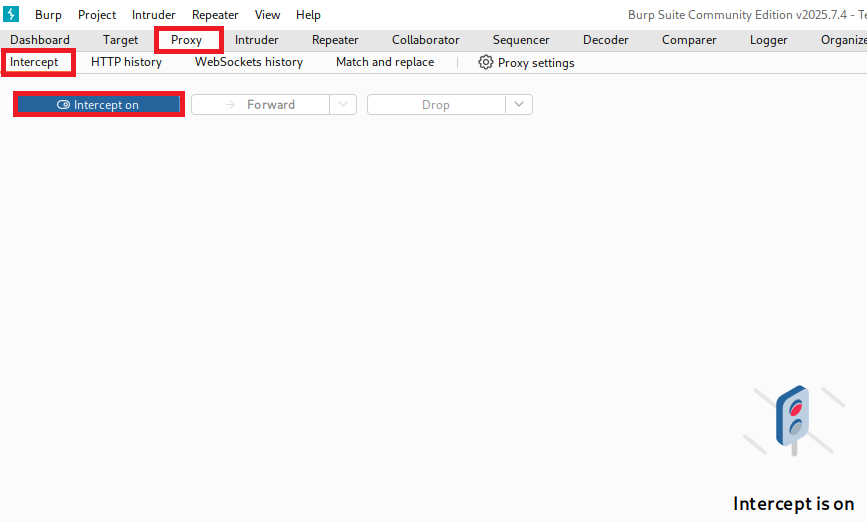Open the Help menu
The width and height of the screenshot is (867, 522).
pos(308,15)
